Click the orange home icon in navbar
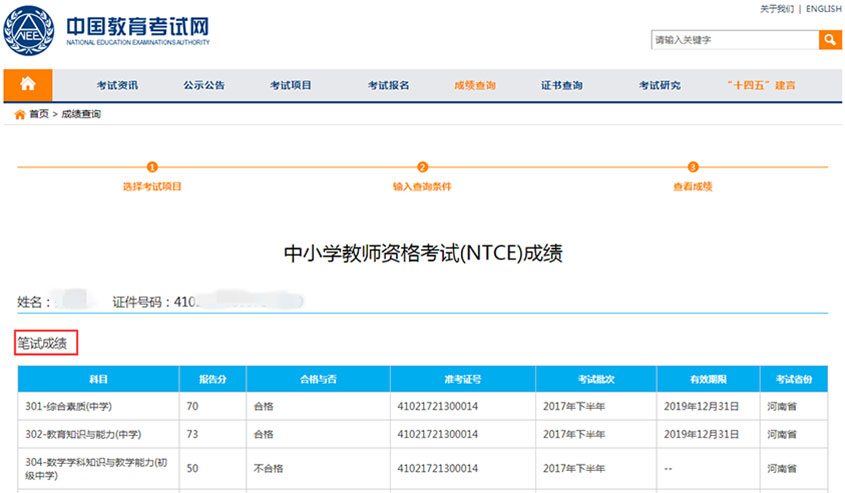This screenshot has width=845, height=493. [x=28, y=84]
